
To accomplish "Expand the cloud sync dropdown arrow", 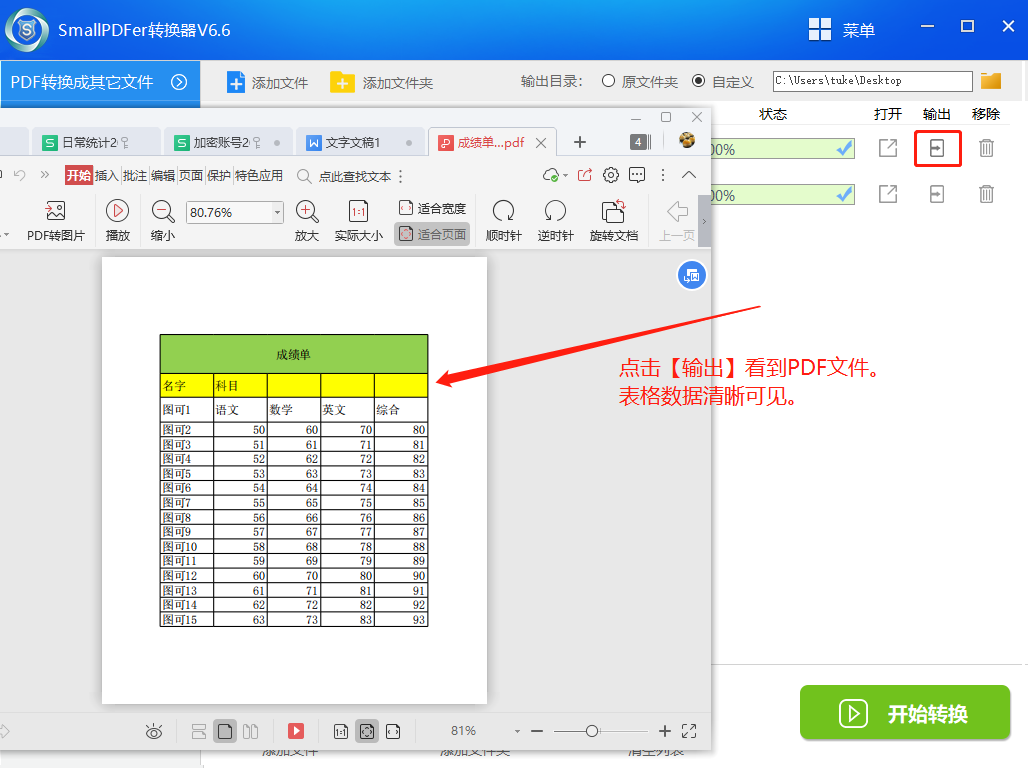I will pyautogui.click(x=566, y=175).
